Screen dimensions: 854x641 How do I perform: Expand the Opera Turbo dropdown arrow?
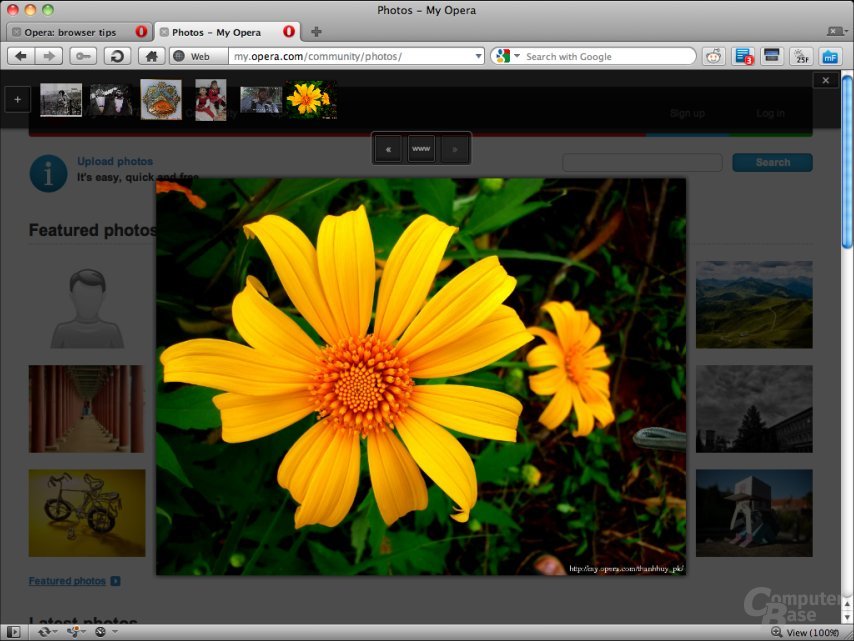pyautogui.click(x=115, y=632)
